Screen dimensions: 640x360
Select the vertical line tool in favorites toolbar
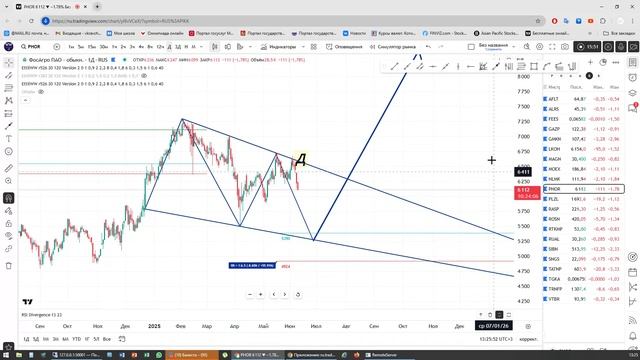[x=458, y=67]
